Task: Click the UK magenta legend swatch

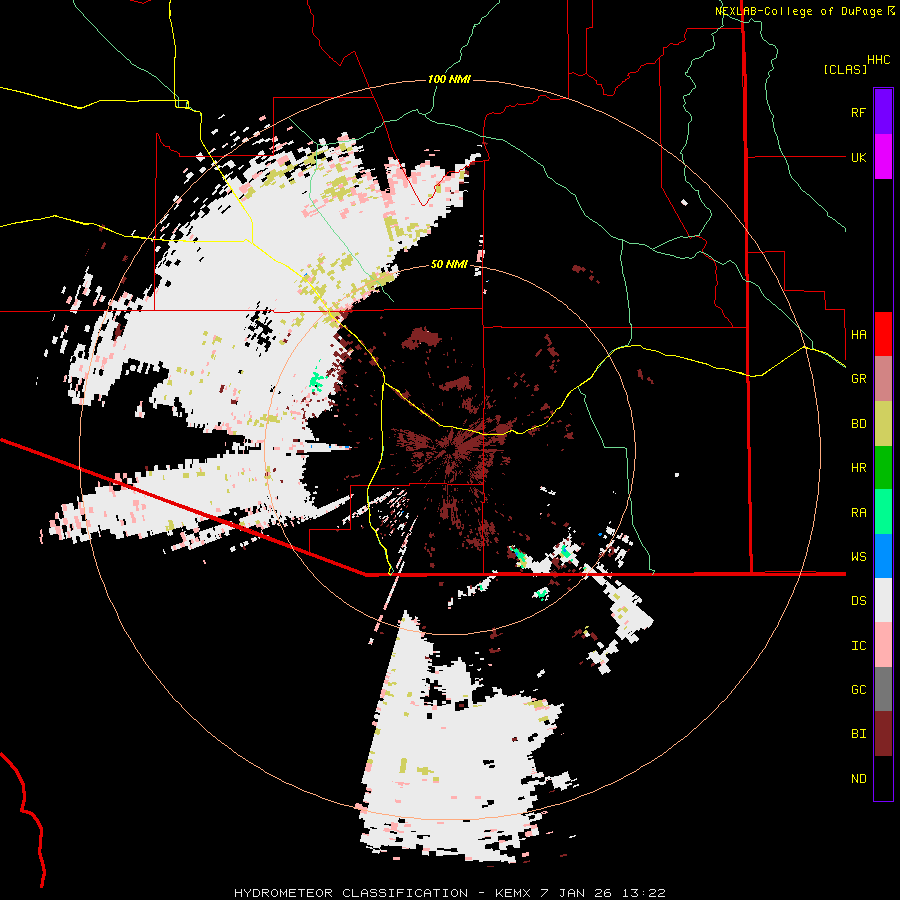Action: (883, 157)
